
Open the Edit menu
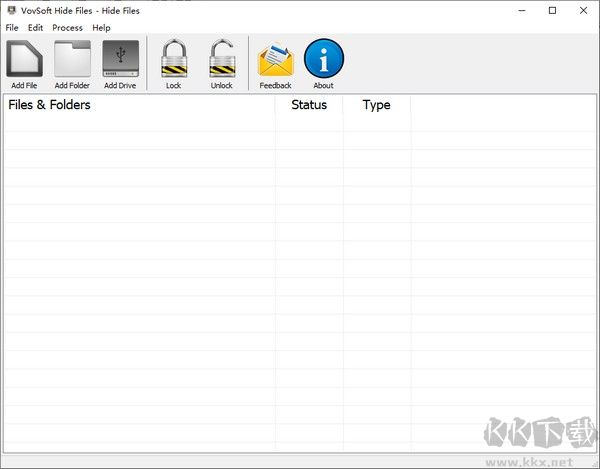point(35,28)
